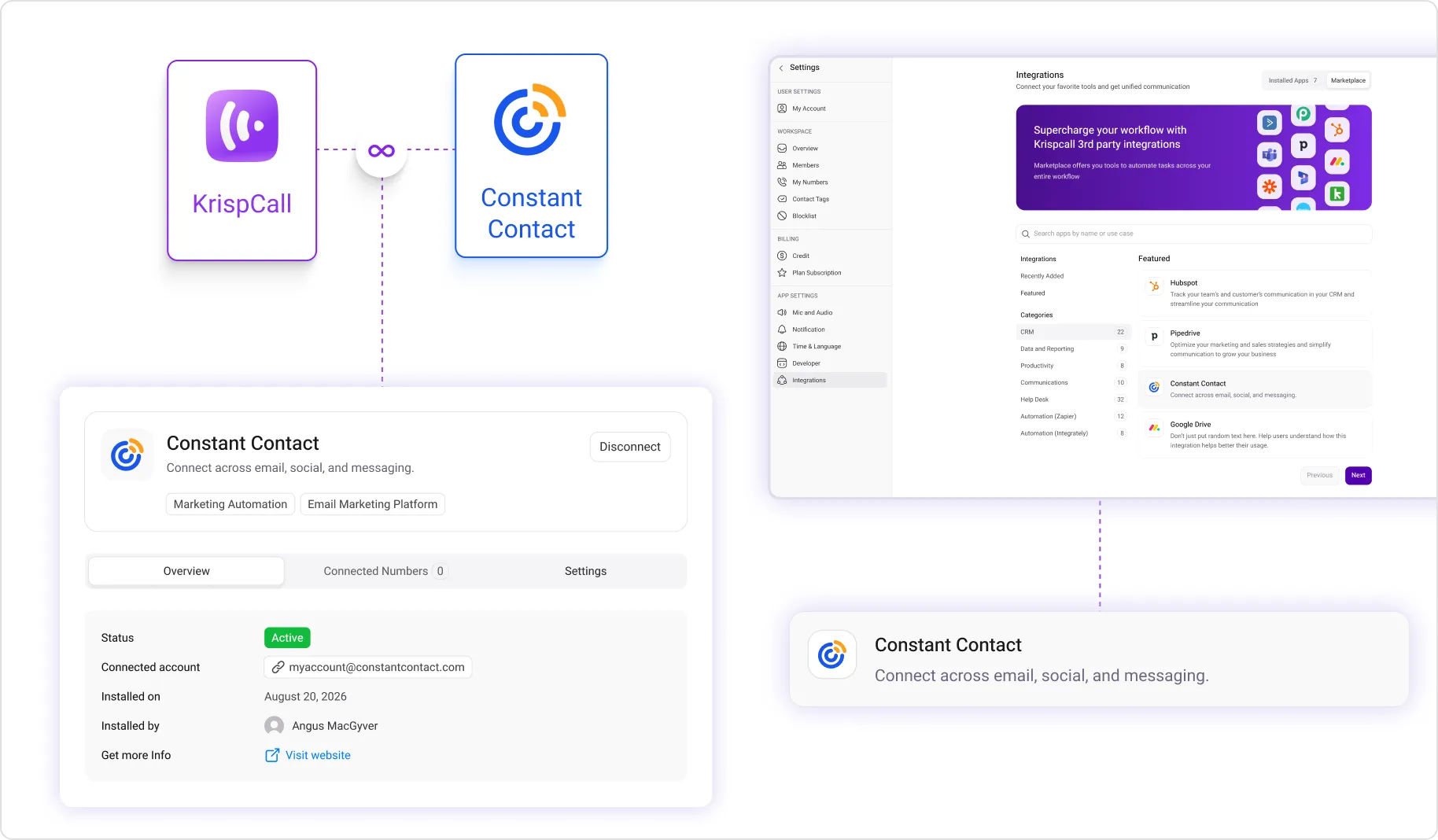Open the Settings tab in integration card
This screenshot has width=1438, height=840.
(585, 571)
